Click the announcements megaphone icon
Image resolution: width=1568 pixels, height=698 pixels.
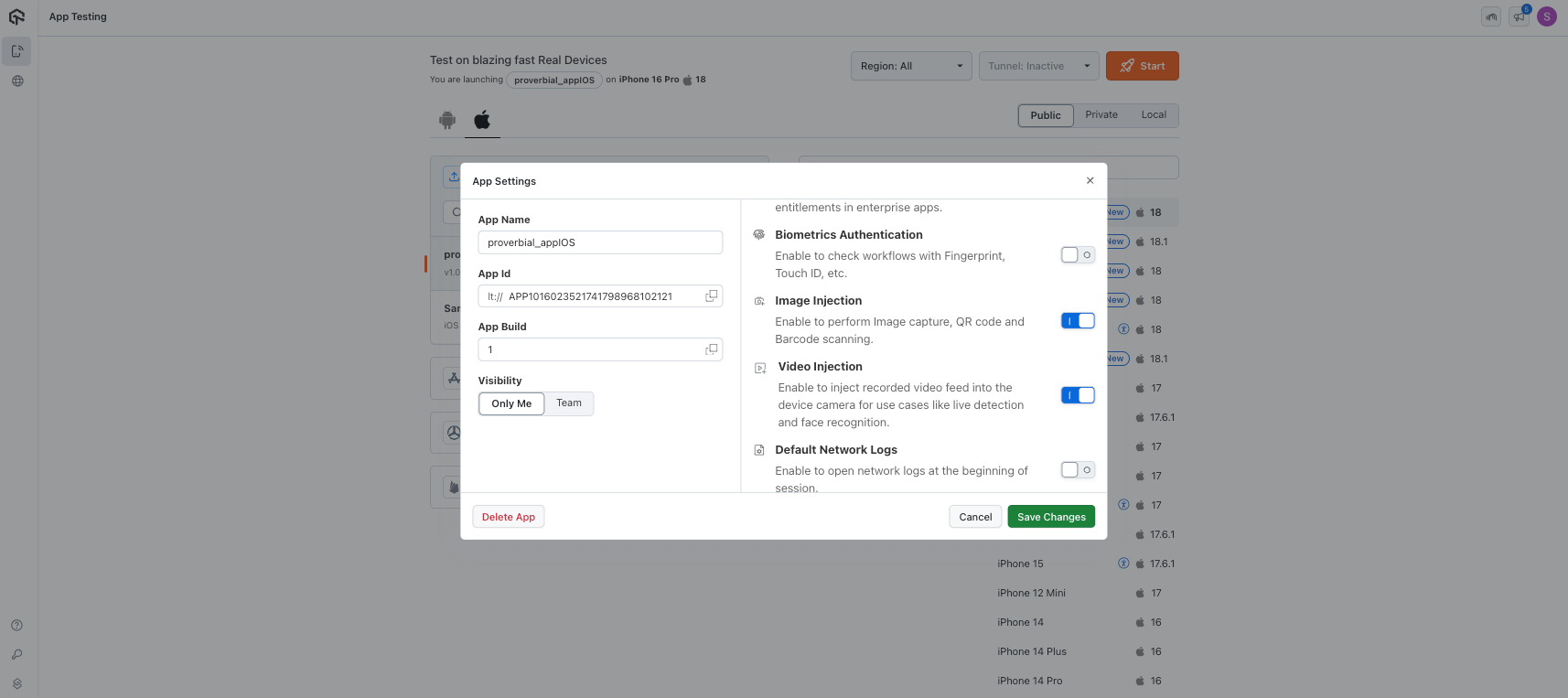coord(1519,16)
